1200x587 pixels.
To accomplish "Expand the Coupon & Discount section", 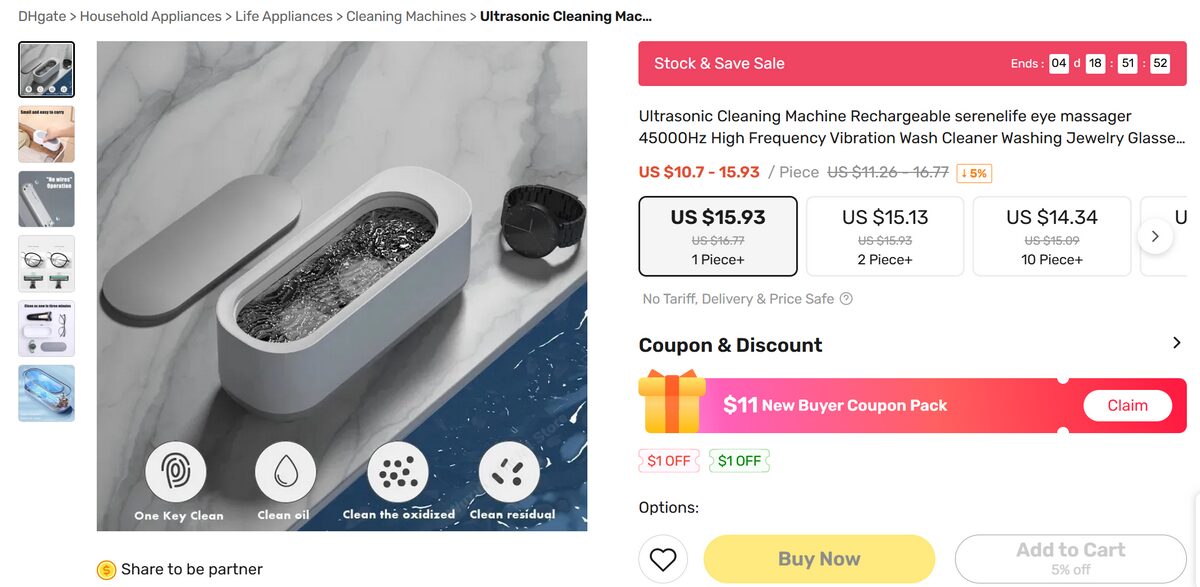I will click(1178, 342).
